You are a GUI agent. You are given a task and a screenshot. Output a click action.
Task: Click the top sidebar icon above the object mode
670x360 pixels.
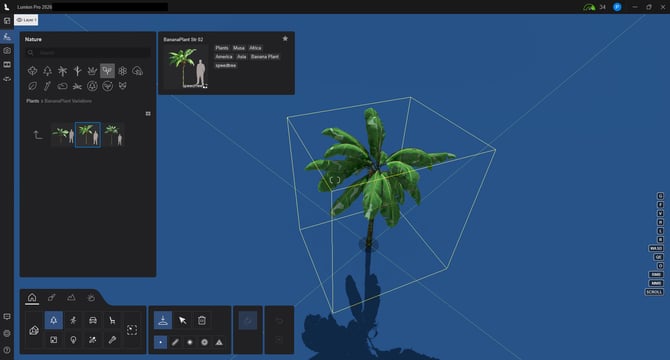(7, 20)
